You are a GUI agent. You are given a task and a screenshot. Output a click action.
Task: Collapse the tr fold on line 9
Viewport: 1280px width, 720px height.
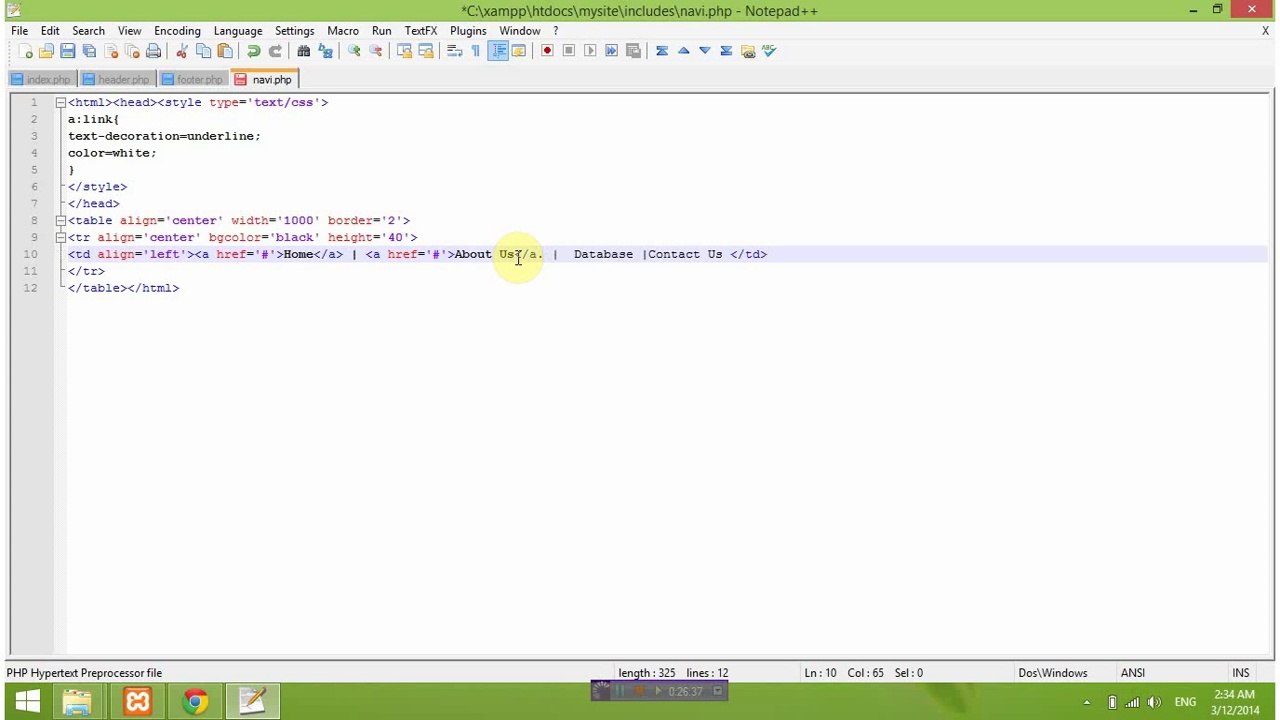pos(61,237)
